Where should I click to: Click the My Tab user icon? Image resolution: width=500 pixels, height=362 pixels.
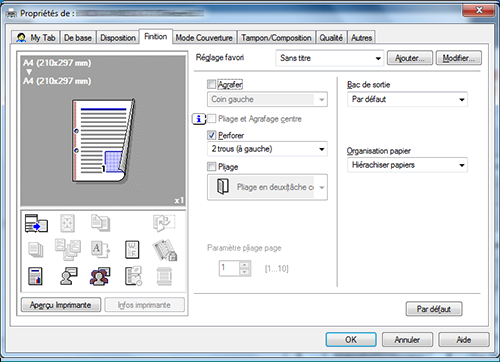[21, 38]
